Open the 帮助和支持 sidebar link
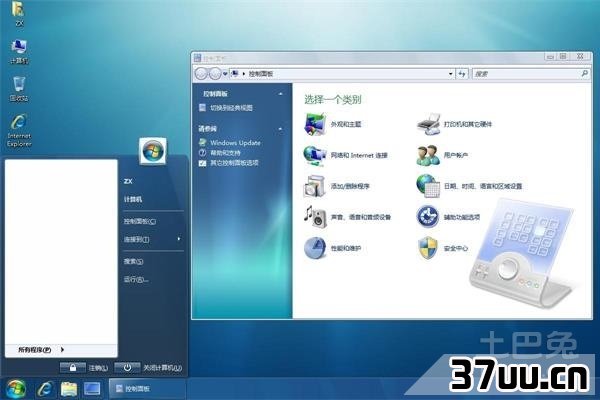This screenshot has height=400, width=600. point(225,153)
